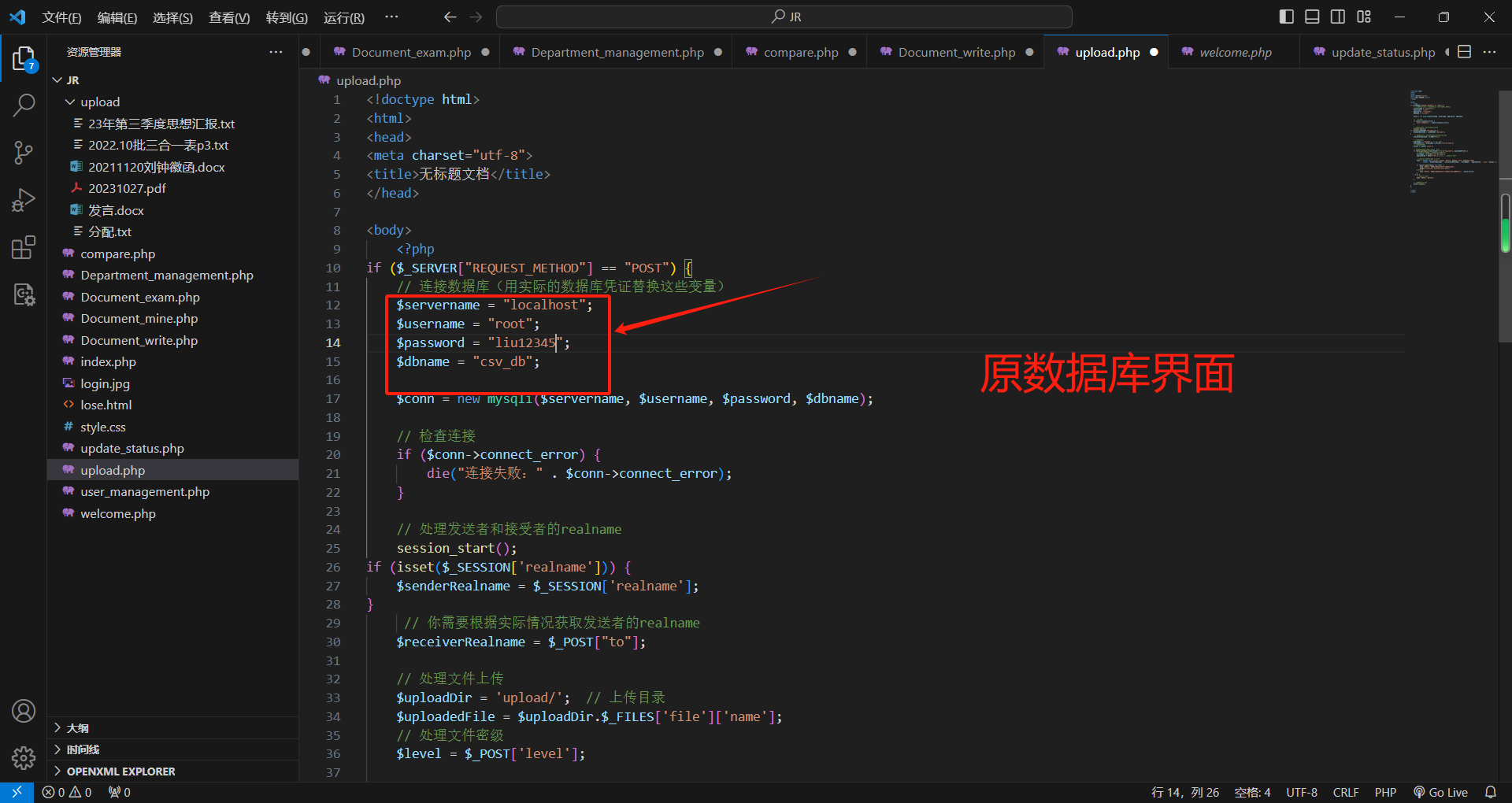This screenshot has width=1512, height=803.
Task: Open the 编辑(E) menu
Action: [x=117, y=17]
